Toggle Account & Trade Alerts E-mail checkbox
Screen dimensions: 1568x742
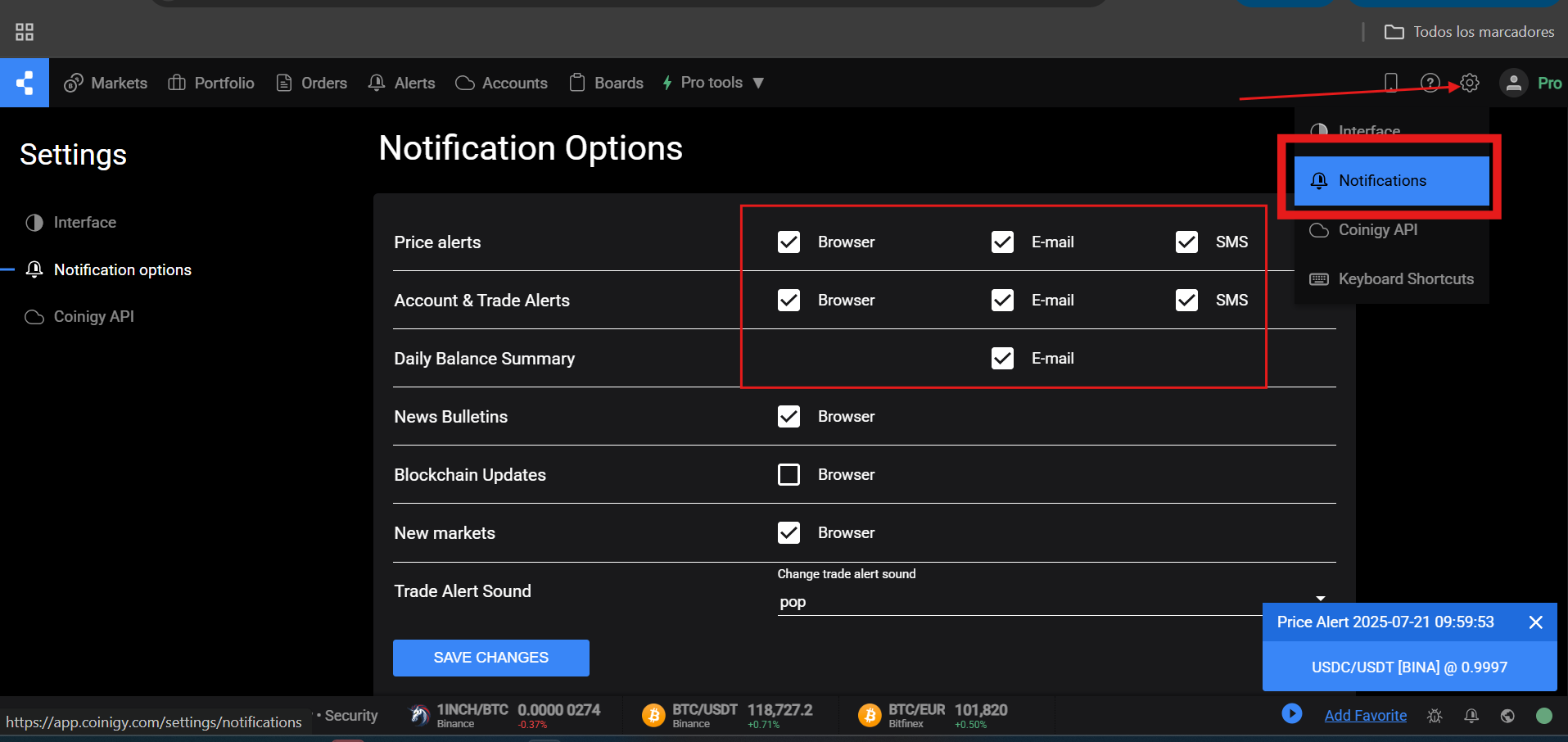[1002, 301]
